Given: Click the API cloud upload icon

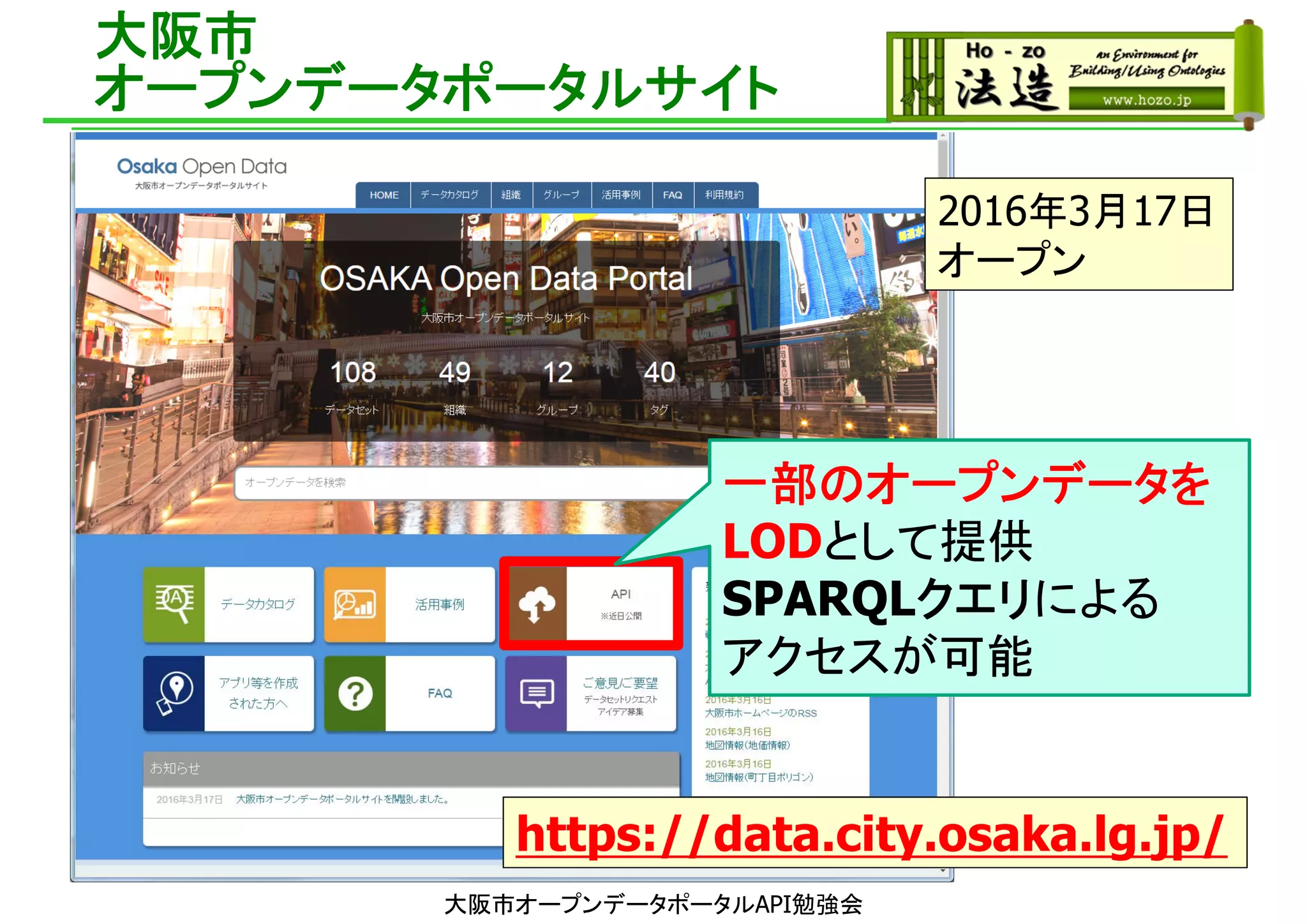Looking at the screenshot, I should (x=537, y=604).
